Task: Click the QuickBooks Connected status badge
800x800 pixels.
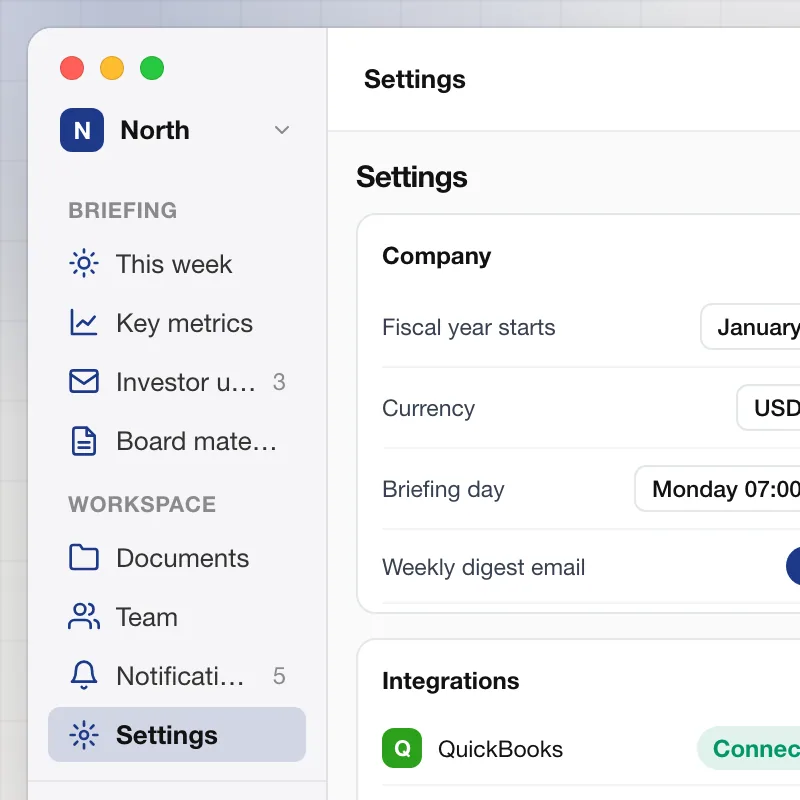Action: [748, 748]
